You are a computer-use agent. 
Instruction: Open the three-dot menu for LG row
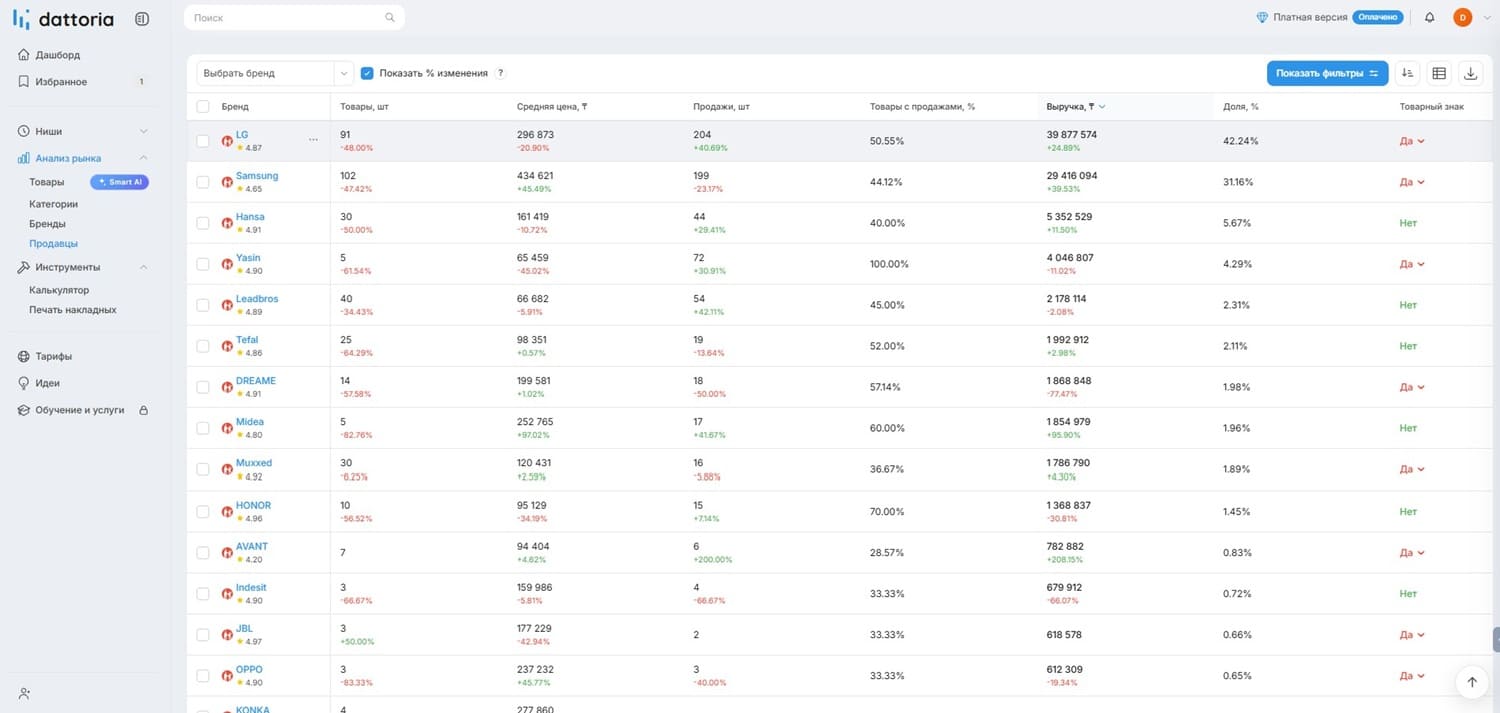click(313, 140)
